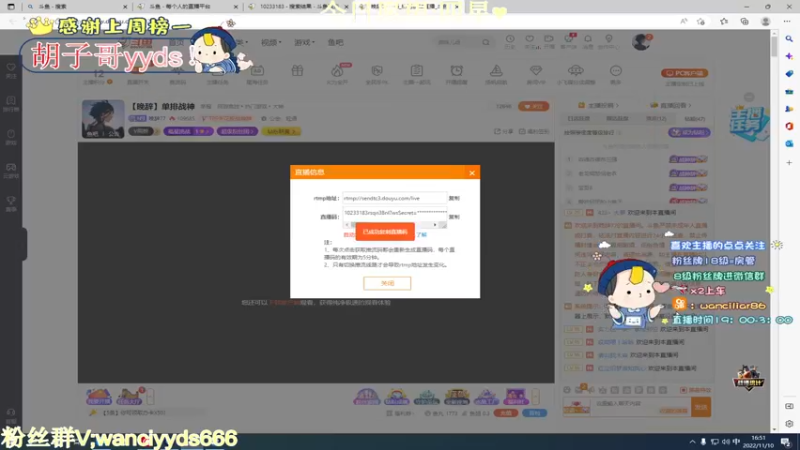Image resolution: width=800 pixels, height=450 pixels.
Task: Show hidden icons with the system tray chevron
Action: (x=692, y=441)
